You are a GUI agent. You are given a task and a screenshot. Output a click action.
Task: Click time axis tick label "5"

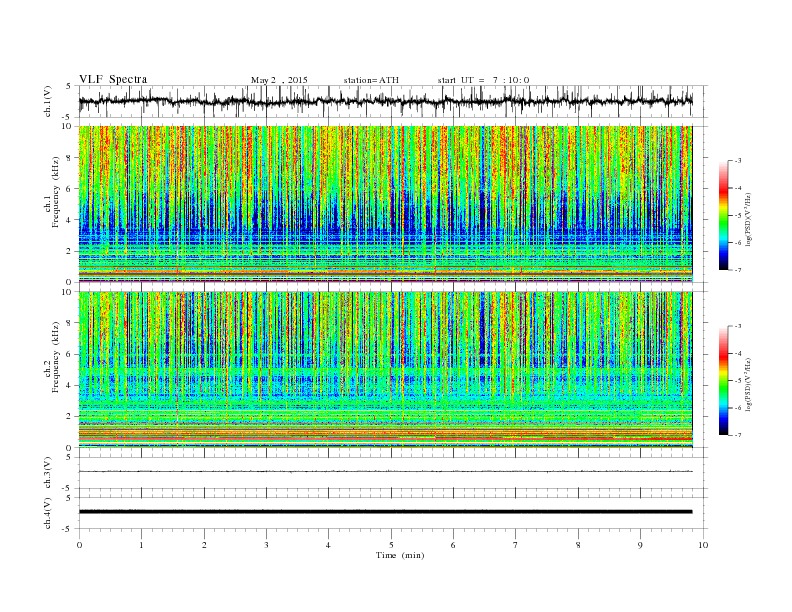[x=391, y=545]
